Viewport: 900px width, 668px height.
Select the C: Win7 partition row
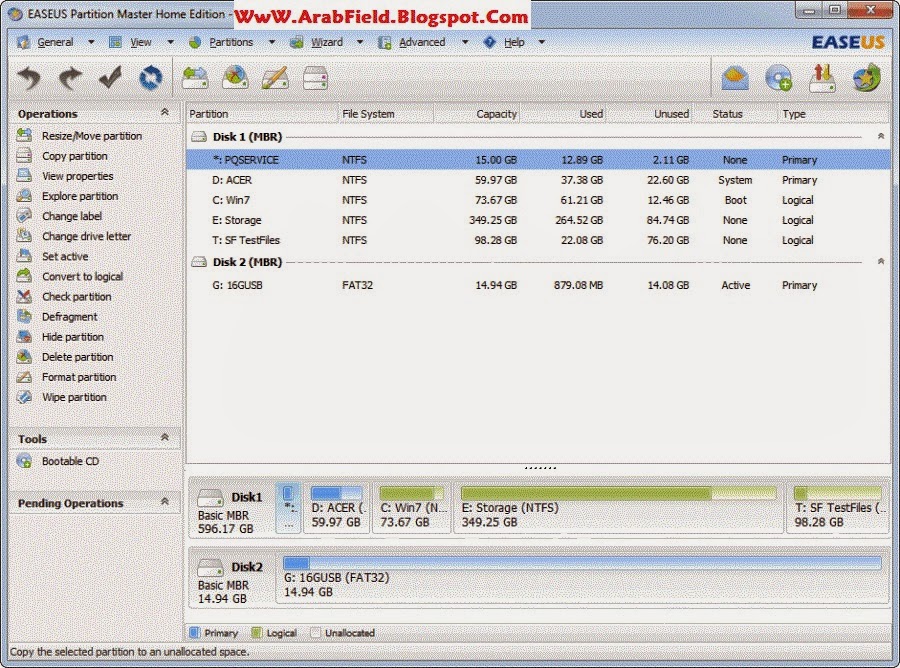click(538, 200)
